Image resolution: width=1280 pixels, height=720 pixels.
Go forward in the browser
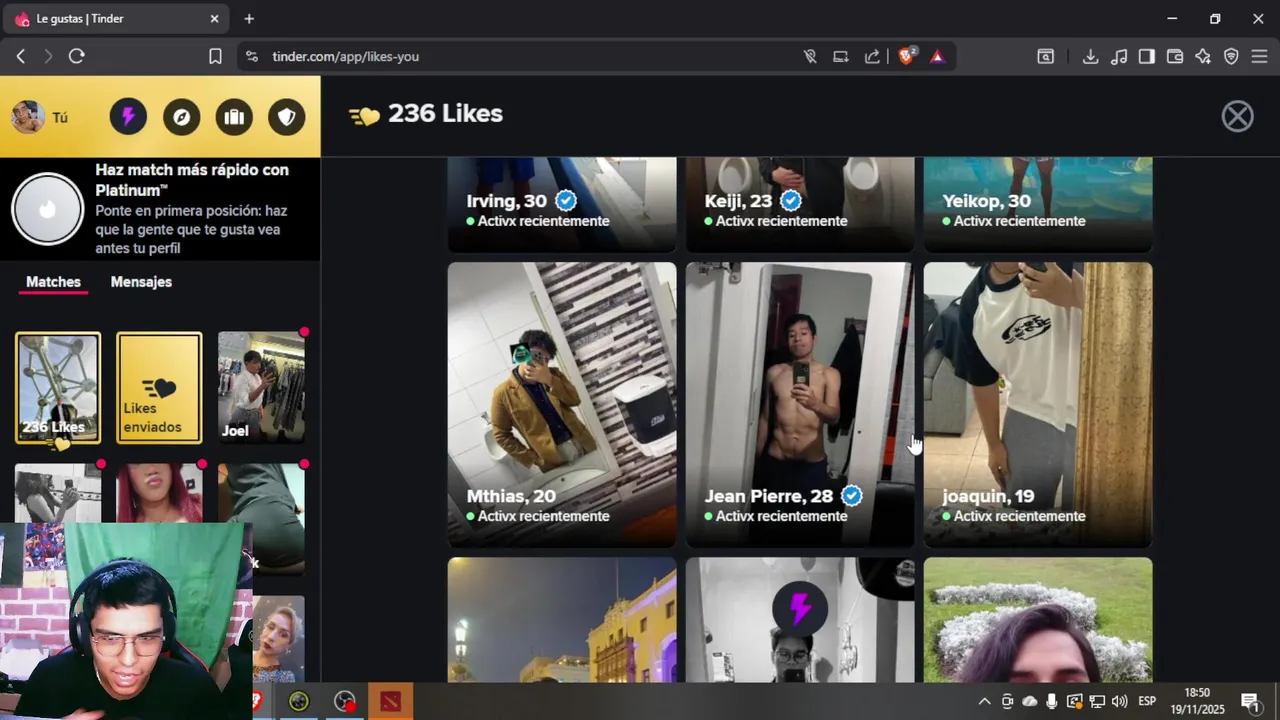tap(48, 57)
